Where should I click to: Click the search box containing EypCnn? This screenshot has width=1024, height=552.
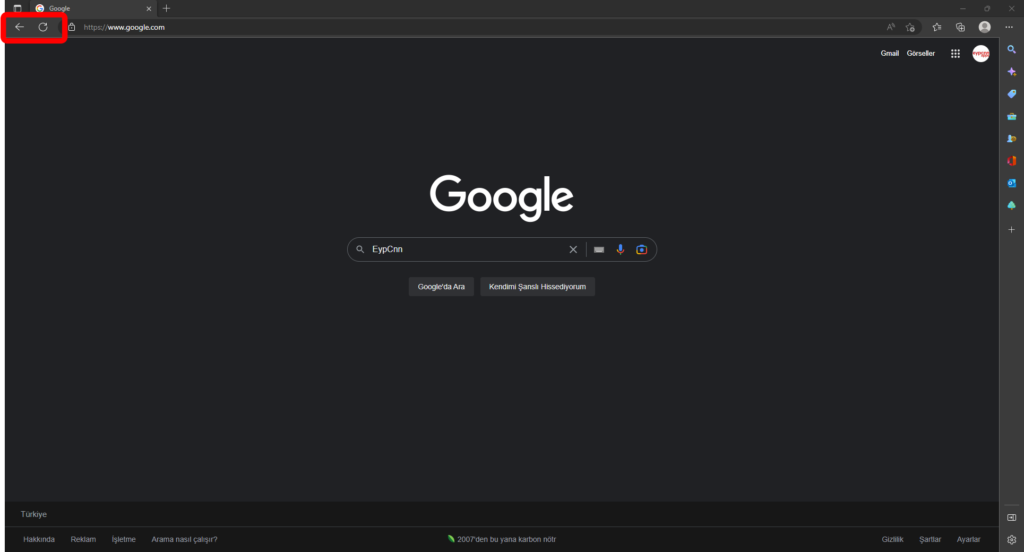(502, 250)
